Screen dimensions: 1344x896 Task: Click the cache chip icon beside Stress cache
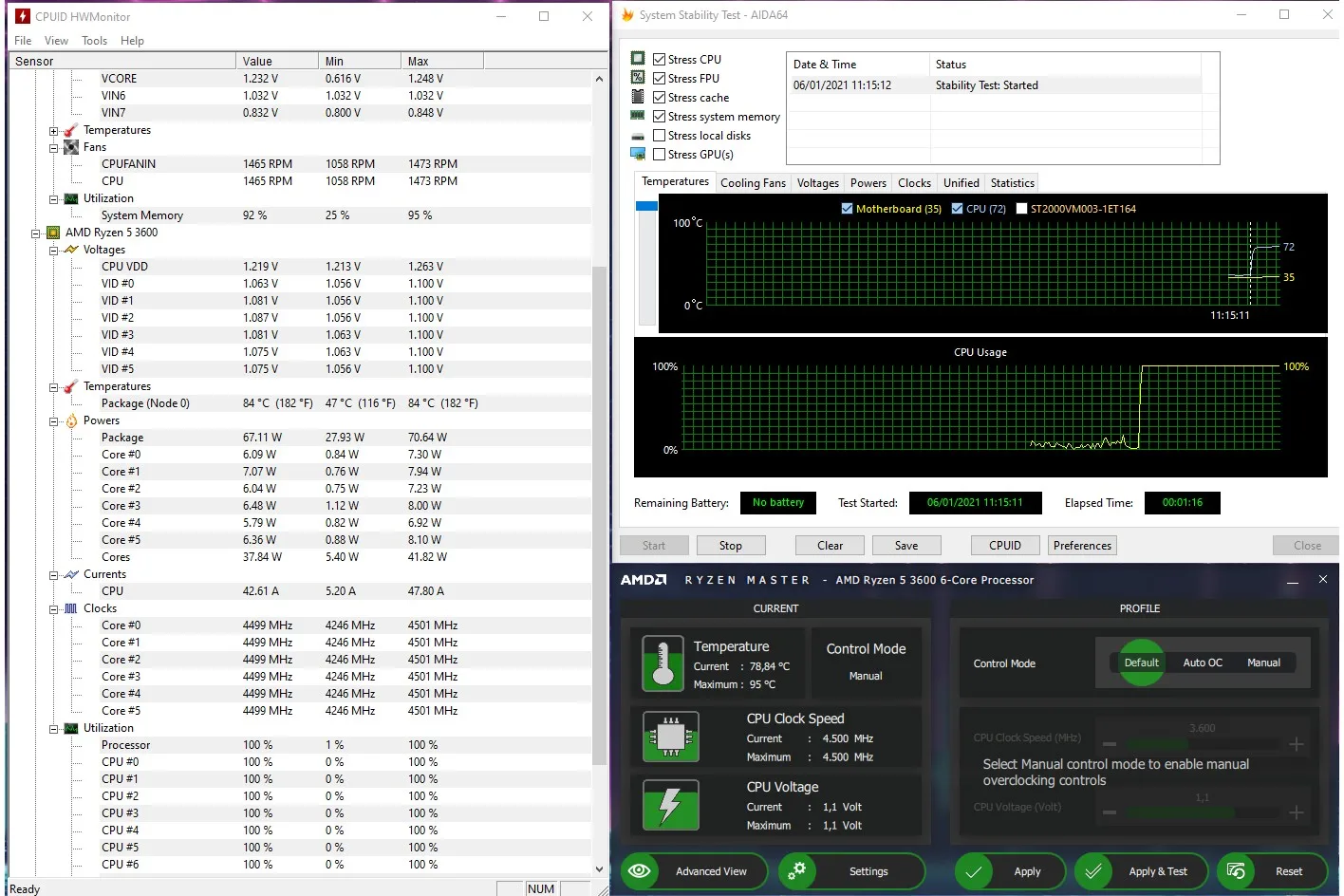(638, 97)
